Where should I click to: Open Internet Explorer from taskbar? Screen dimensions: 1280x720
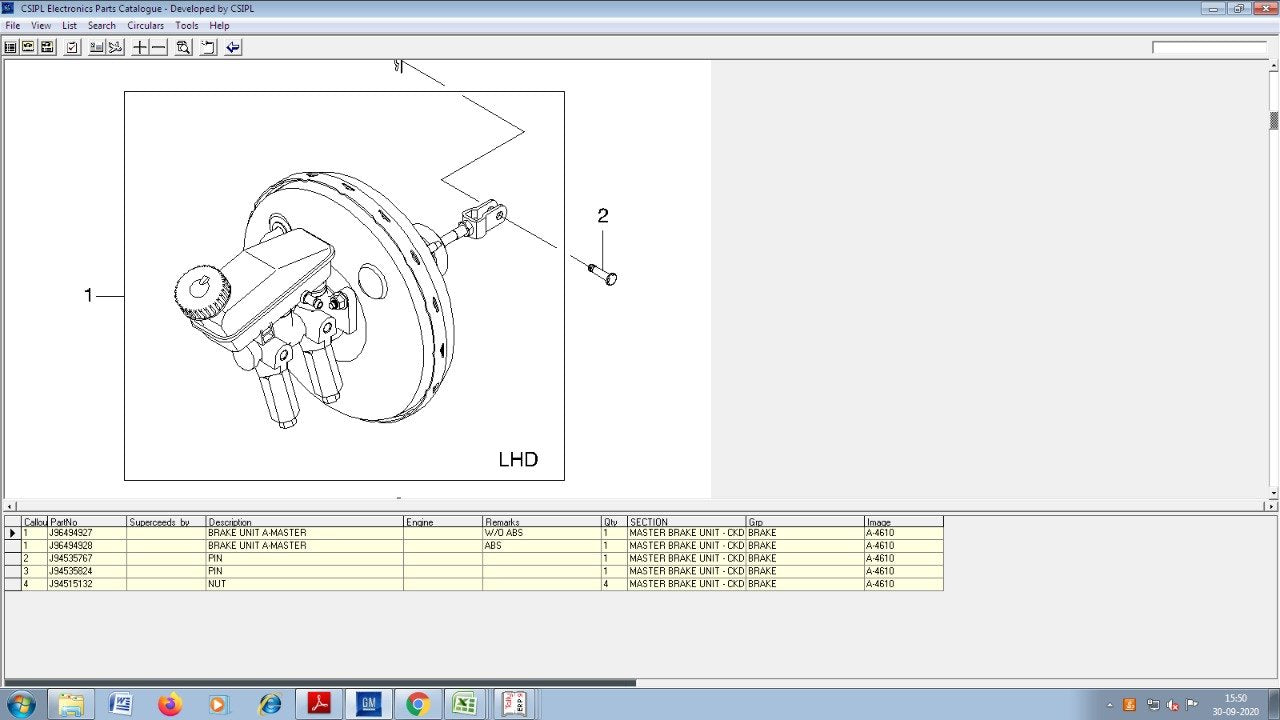(x=269, y=704)
